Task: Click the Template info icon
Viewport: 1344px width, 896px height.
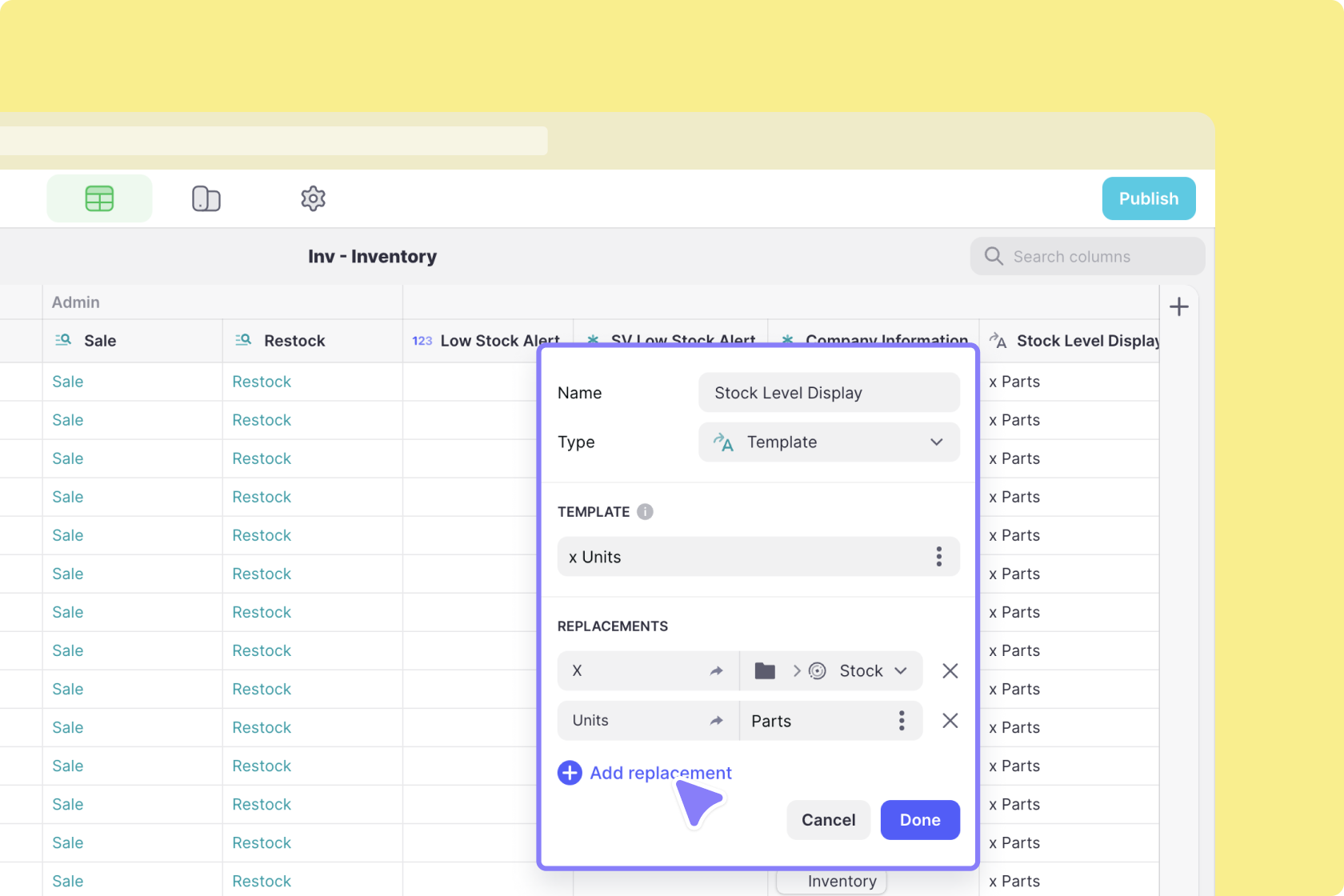Action: [x=645, y=512]
